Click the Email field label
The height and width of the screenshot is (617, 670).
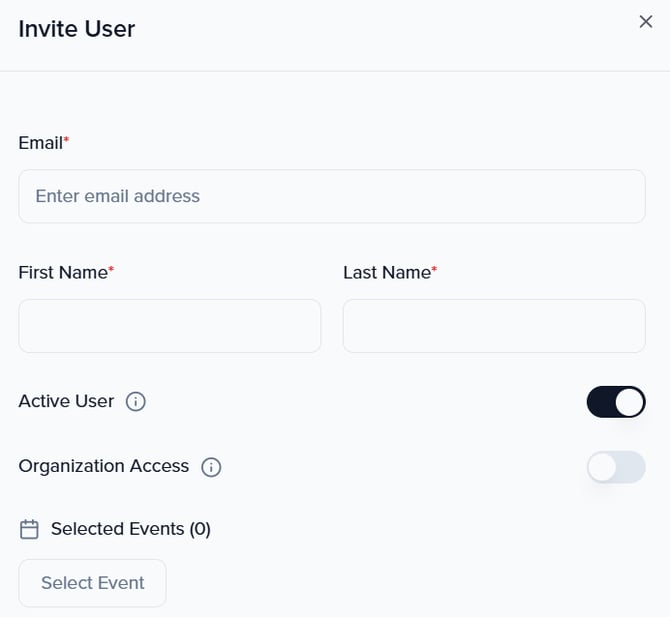[40, 143]
